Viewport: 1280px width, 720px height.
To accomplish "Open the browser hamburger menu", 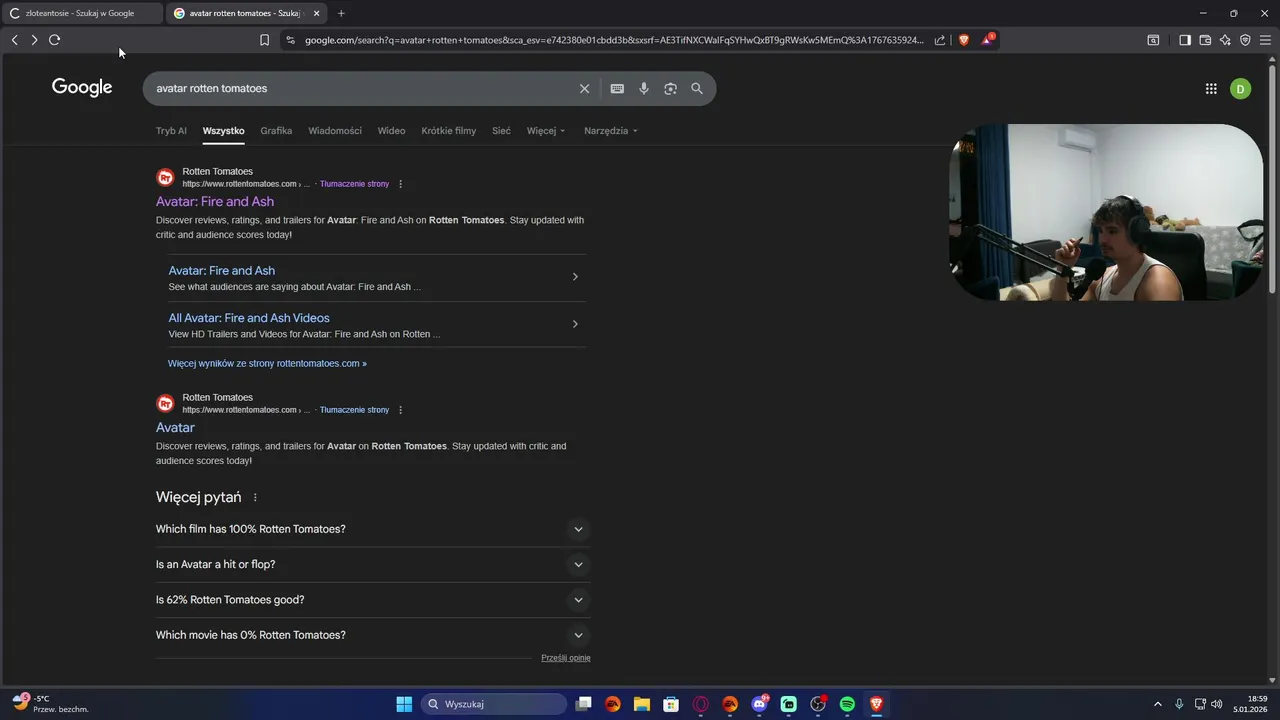I will 1265,40.
